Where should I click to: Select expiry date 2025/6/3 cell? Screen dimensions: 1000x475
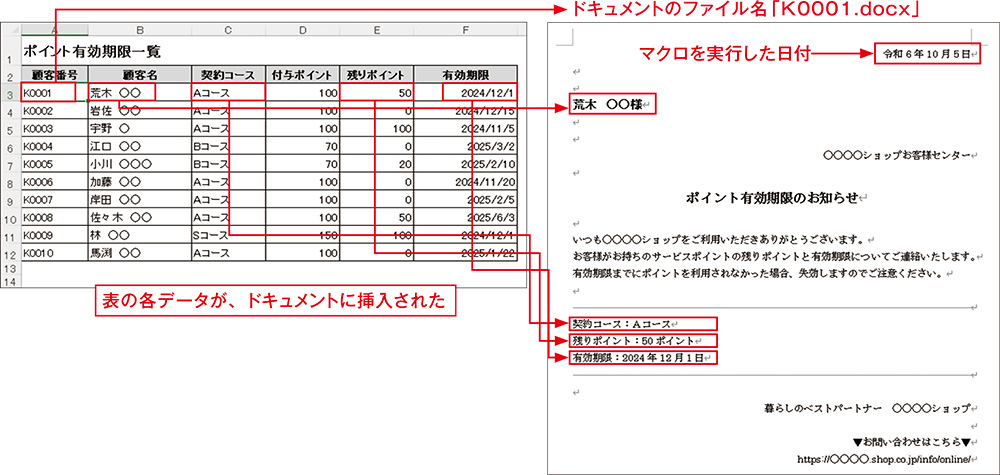point(466,217)
